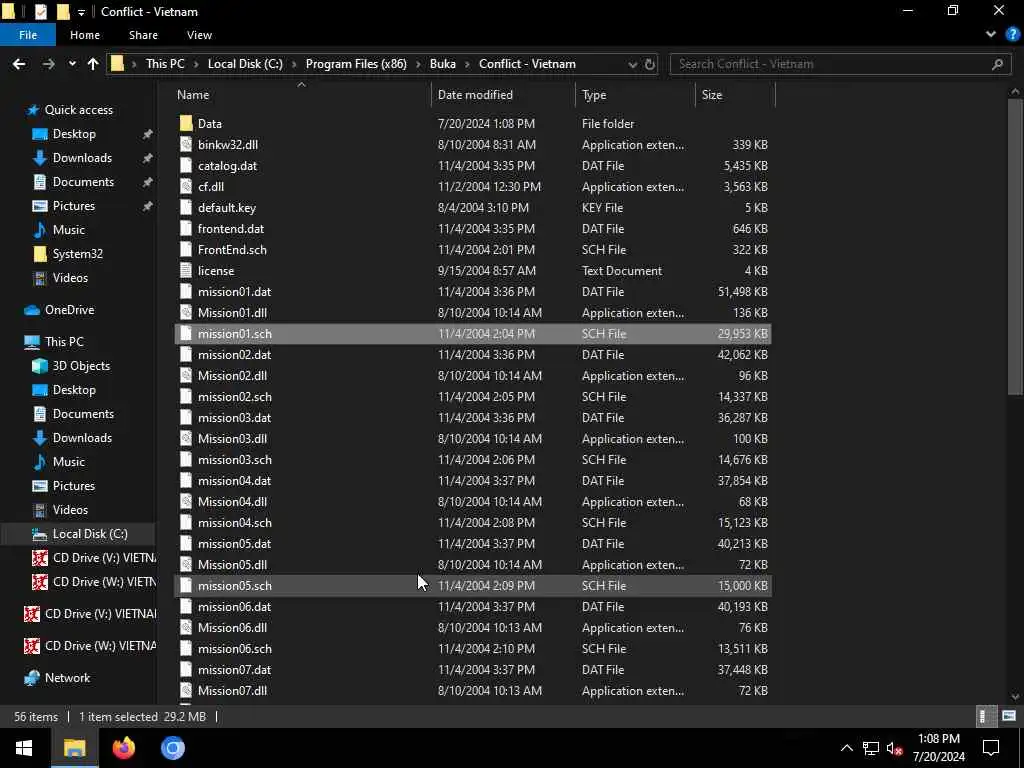The height and width of the screenshot is (768, 1024).
Task: Select the Mission07.dll file
Action: tap(473, 690)
